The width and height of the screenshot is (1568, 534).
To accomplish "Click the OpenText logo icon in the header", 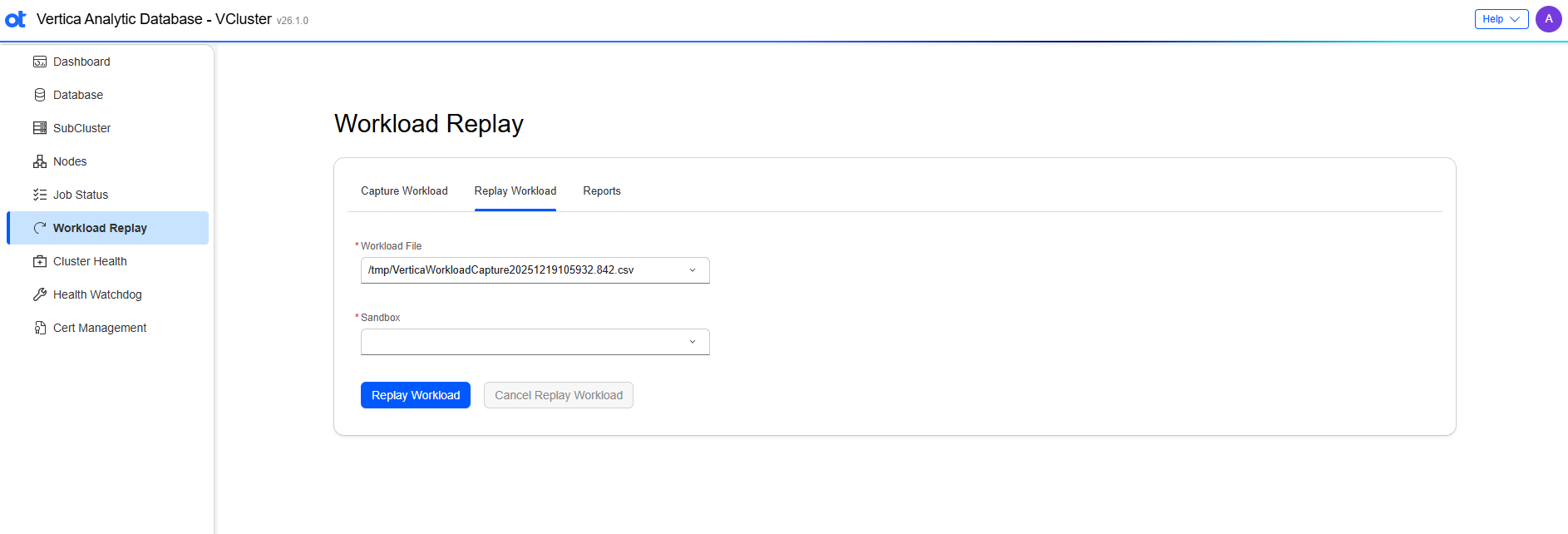I will tap(16, 19).
